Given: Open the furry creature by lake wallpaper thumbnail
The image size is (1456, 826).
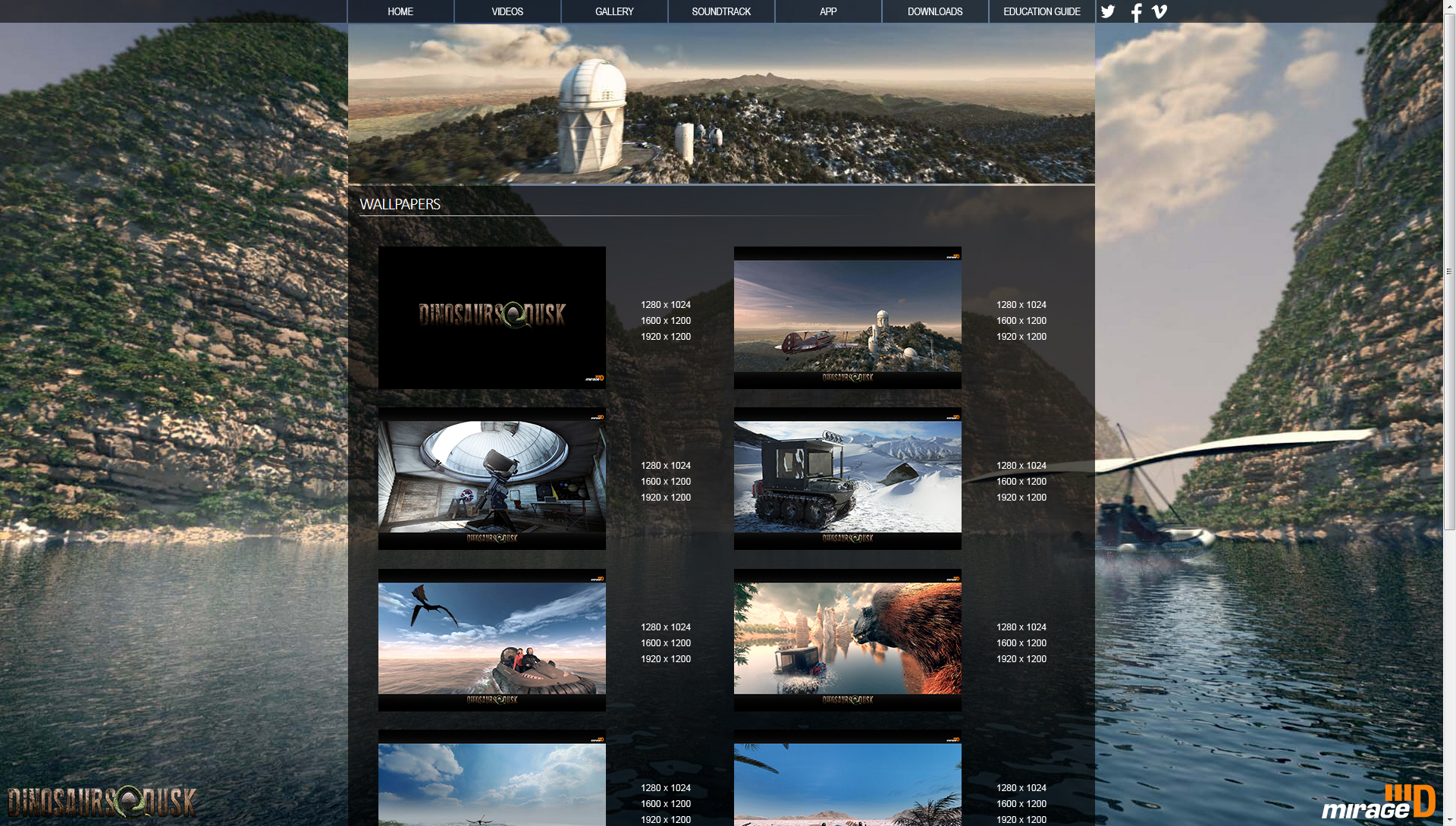Looking at the screenshot, I should [x=848, y=640].
